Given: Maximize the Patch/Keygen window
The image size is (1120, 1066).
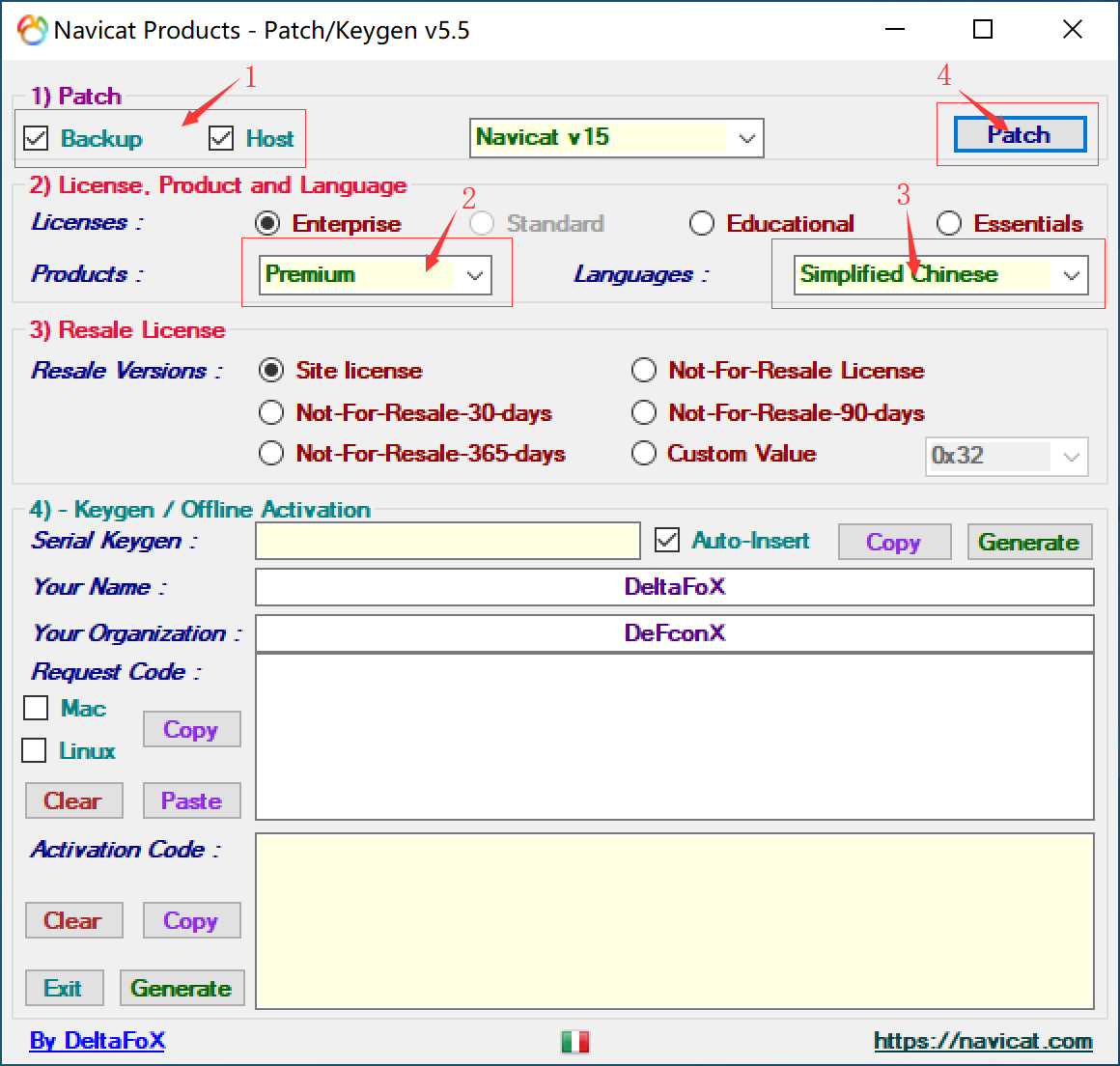Looking at the screenshot, I should click(983, 30).
